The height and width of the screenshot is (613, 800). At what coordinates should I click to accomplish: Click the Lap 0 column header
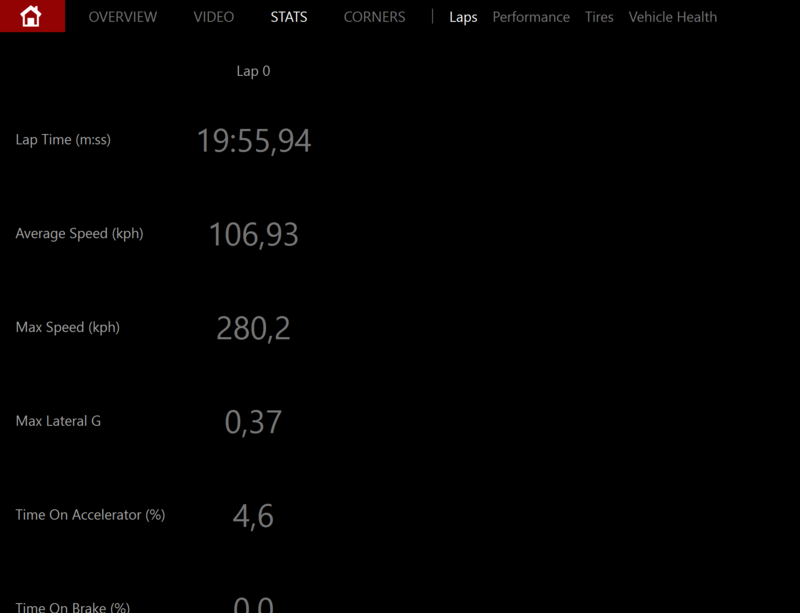(253, 71)
